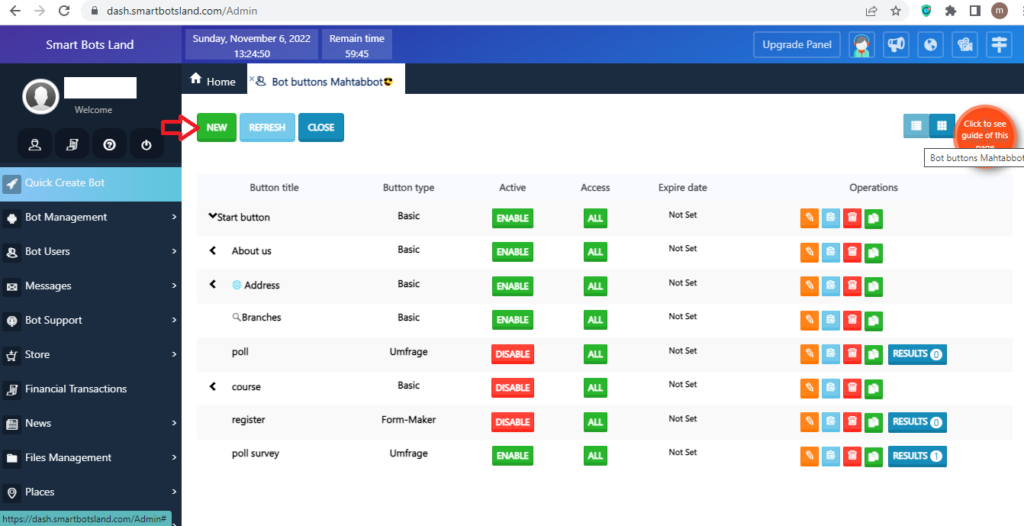Click the green NEW button
The height and width of the screenshot is (526, 1024).
[x=217, y=128]
